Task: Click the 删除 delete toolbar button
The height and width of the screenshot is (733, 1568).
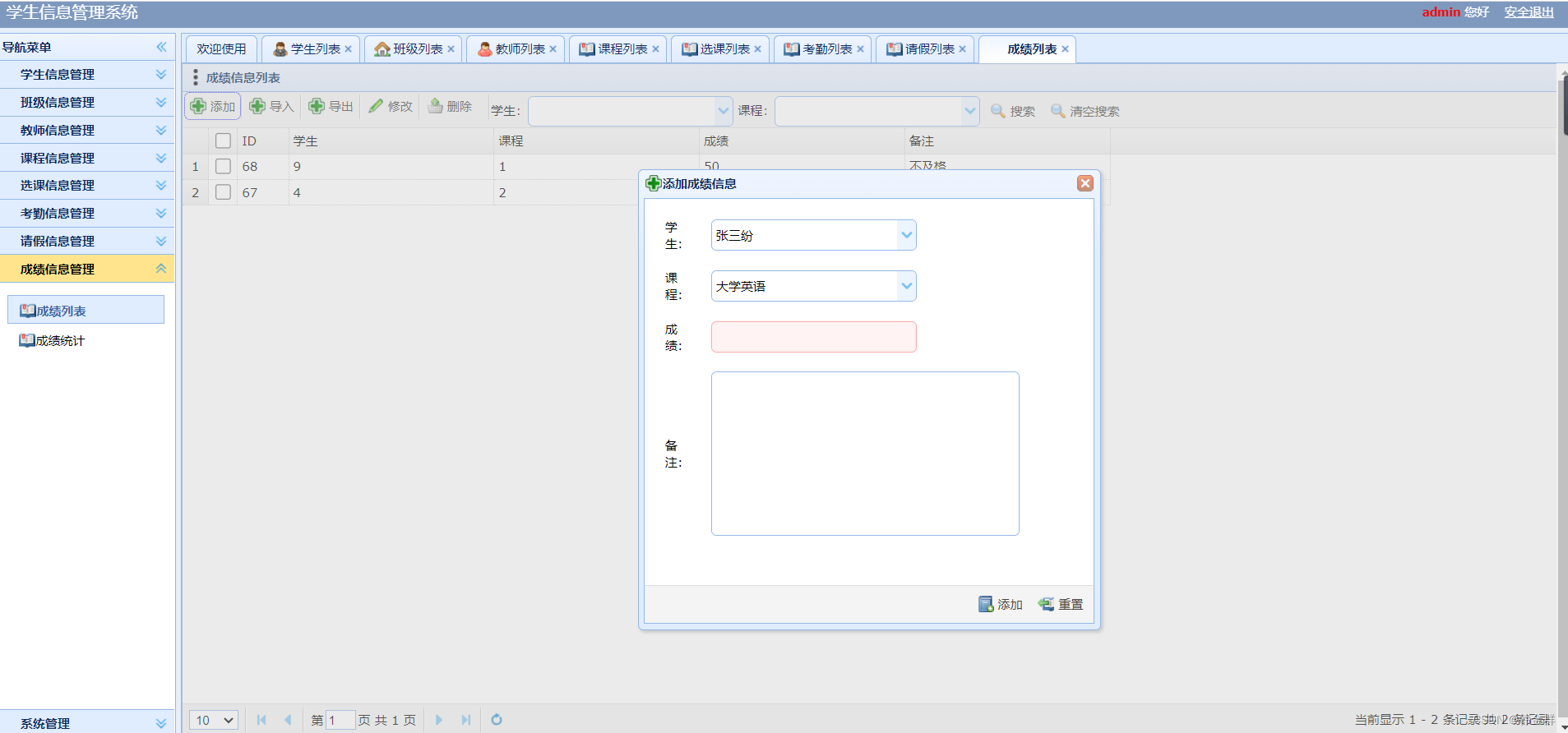Action: [x=450, y=107]
